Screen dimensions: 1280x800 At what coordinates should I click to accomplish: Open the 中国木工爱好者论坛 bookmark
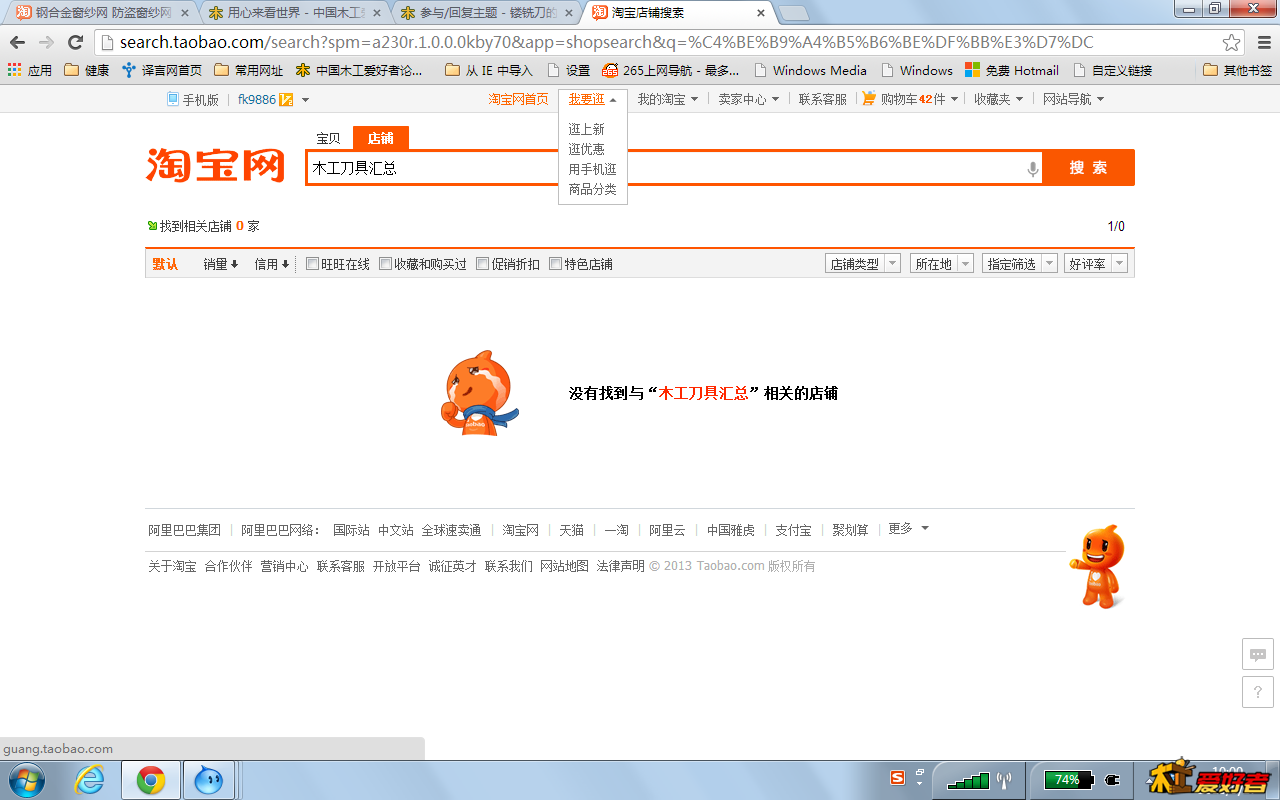tap(360, 70)
